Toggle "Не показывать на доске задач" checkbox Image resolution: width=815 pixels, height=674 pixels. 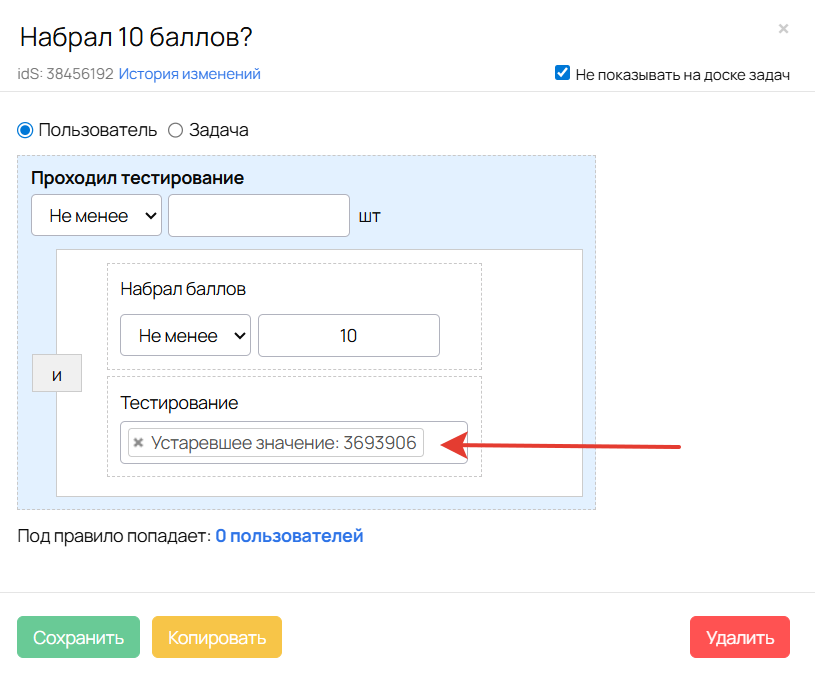(x=563, y=73)
